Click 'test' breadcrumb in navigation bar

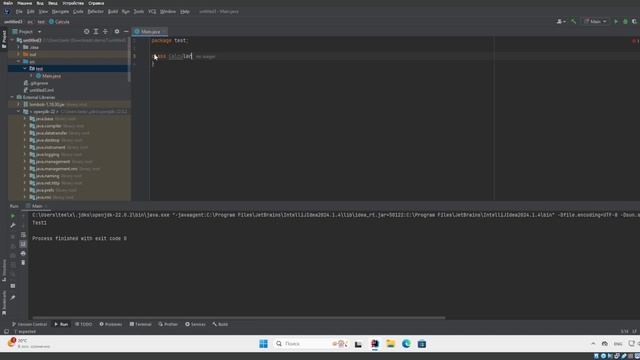(x=41, y=22)
